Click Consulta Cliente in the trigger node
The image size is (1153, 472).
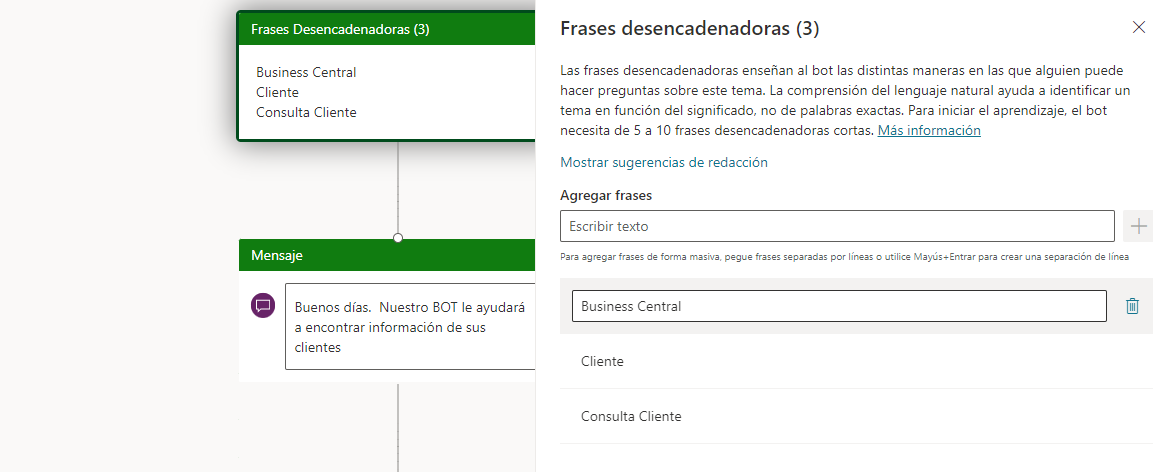coord(306,112)
